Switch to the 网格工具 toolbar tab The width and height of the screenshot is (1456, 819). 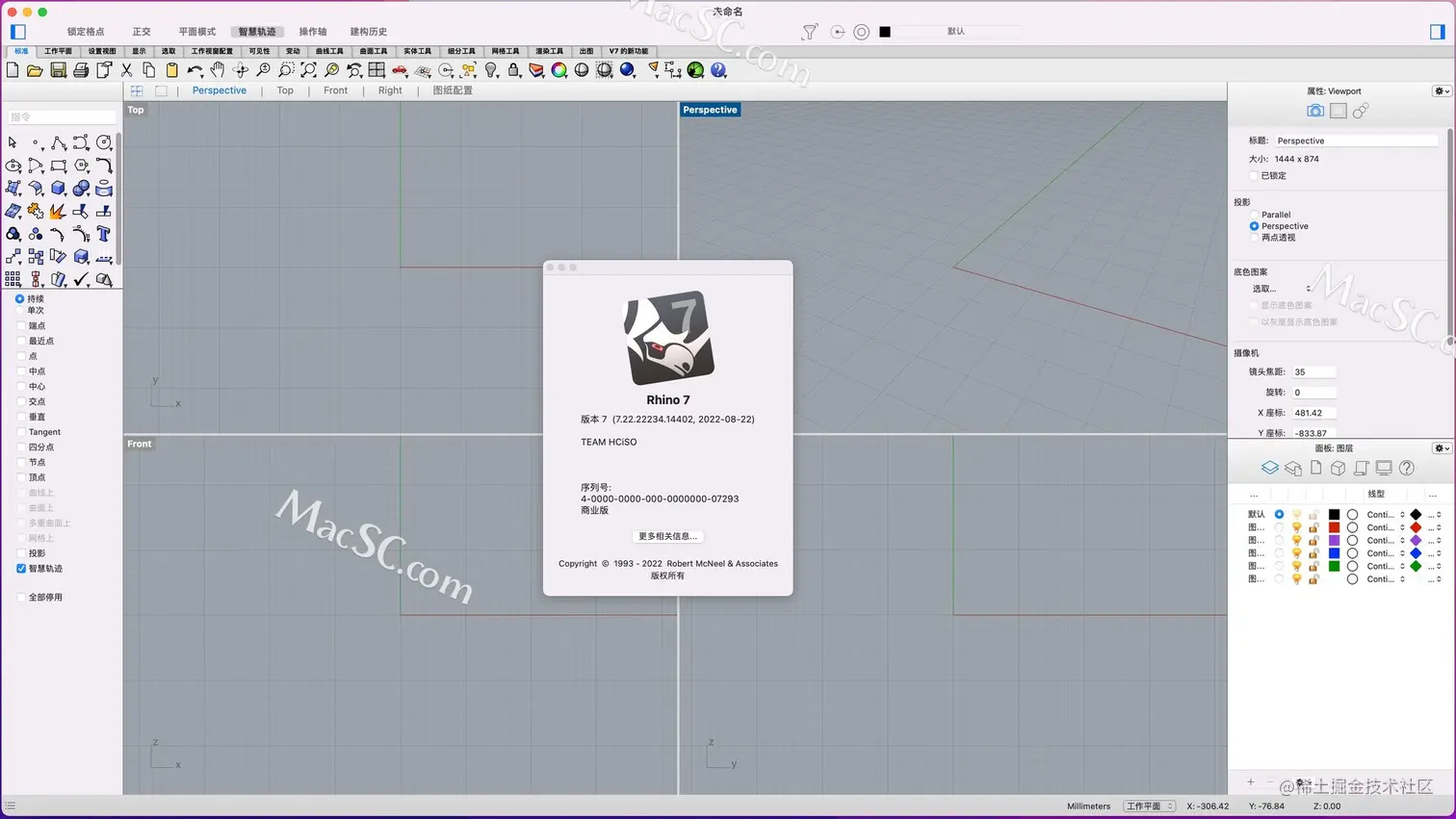pos(506,51)
